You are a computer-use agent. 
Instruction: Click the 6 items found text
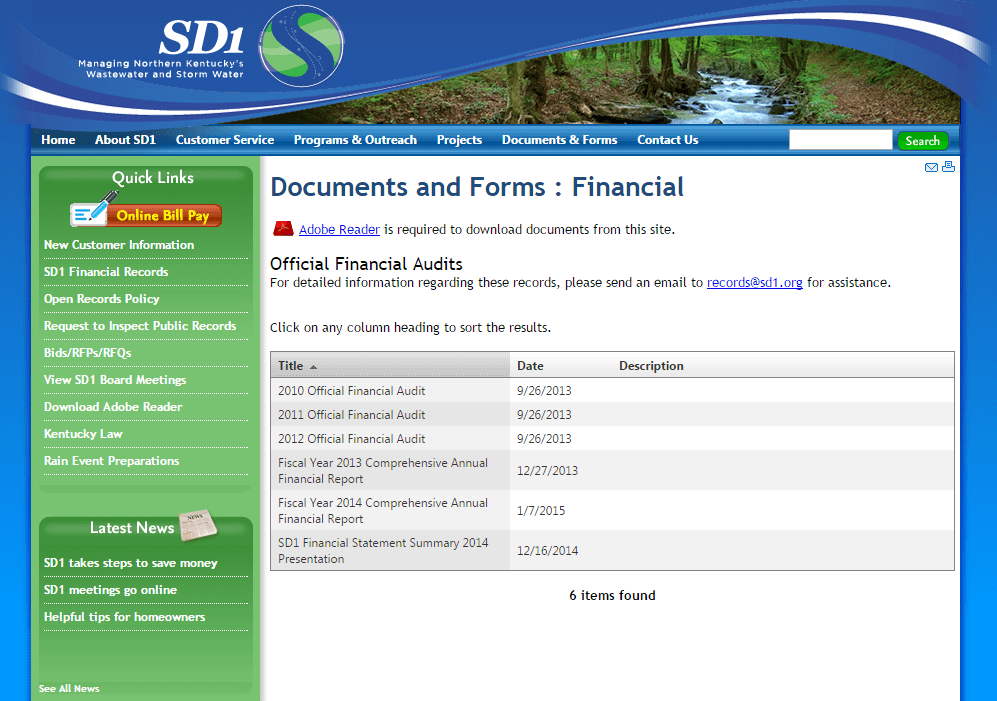[612, 595]
